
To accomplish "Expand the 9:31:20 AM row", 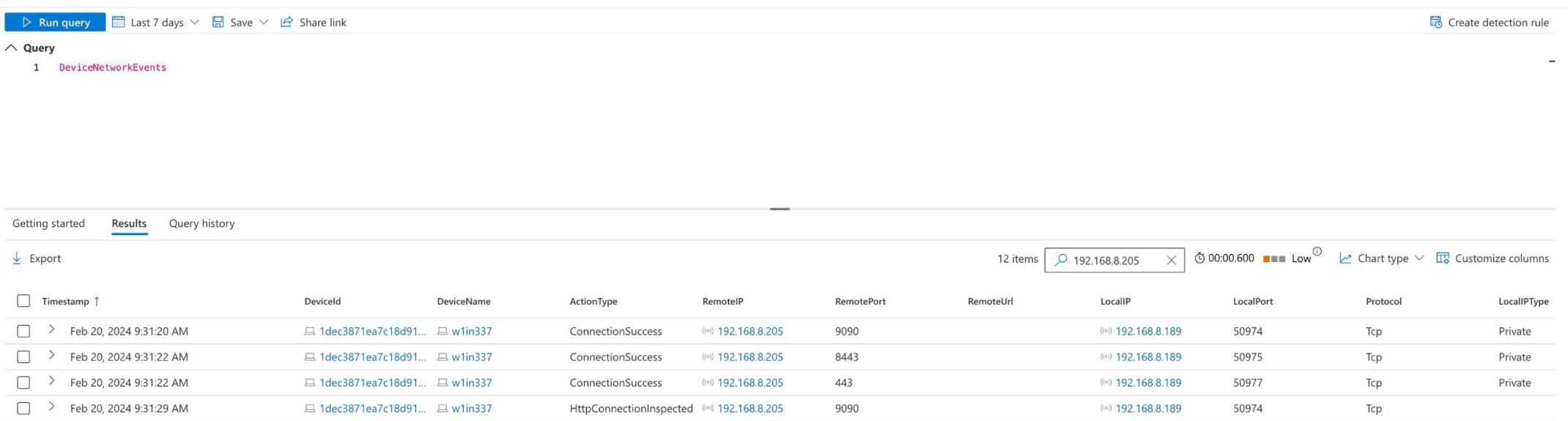I will (51, 329).
